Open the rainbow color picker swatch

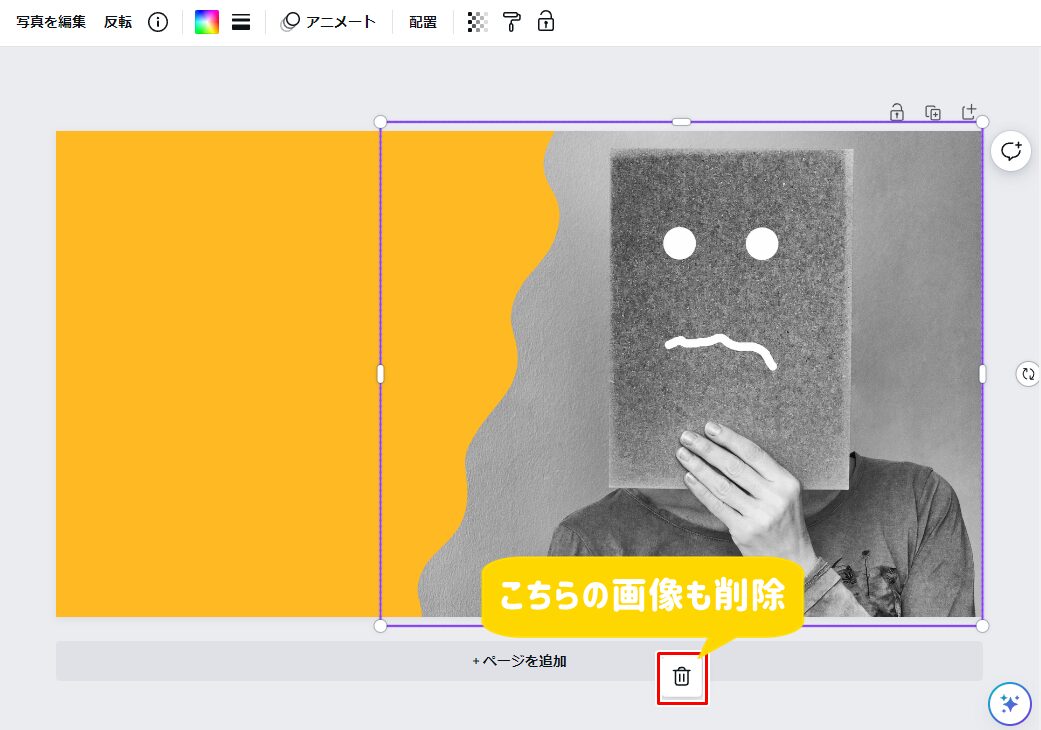point(206,22)
